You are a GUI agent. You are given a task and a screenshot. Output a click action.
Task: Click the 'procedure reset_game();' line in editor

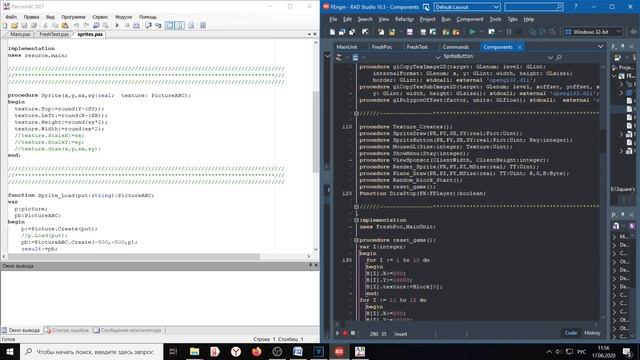[398, 240]
